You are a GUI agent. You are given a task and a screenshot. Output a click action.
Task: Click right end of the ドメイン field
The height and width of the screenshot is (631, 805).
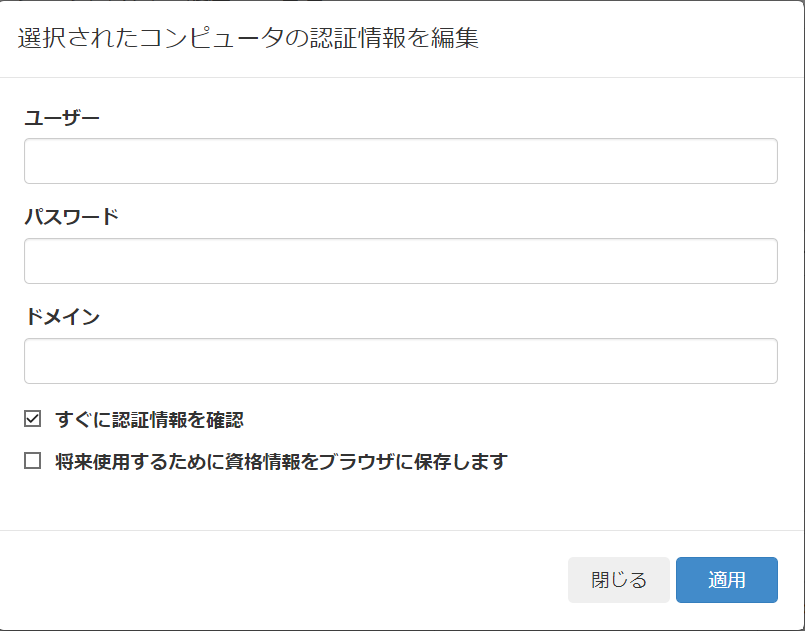760,361
